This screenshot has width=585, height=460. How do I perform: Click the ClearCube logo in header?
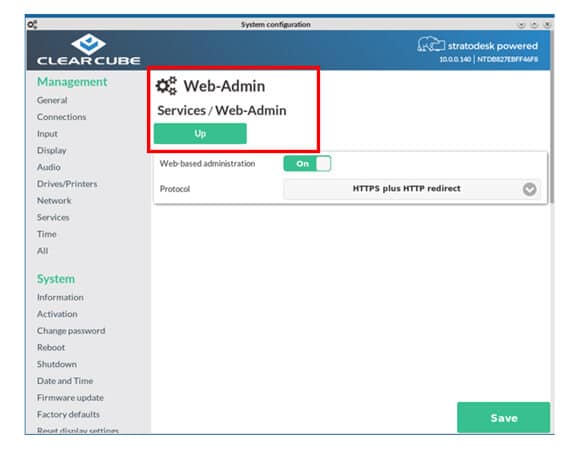click(88, 50)
